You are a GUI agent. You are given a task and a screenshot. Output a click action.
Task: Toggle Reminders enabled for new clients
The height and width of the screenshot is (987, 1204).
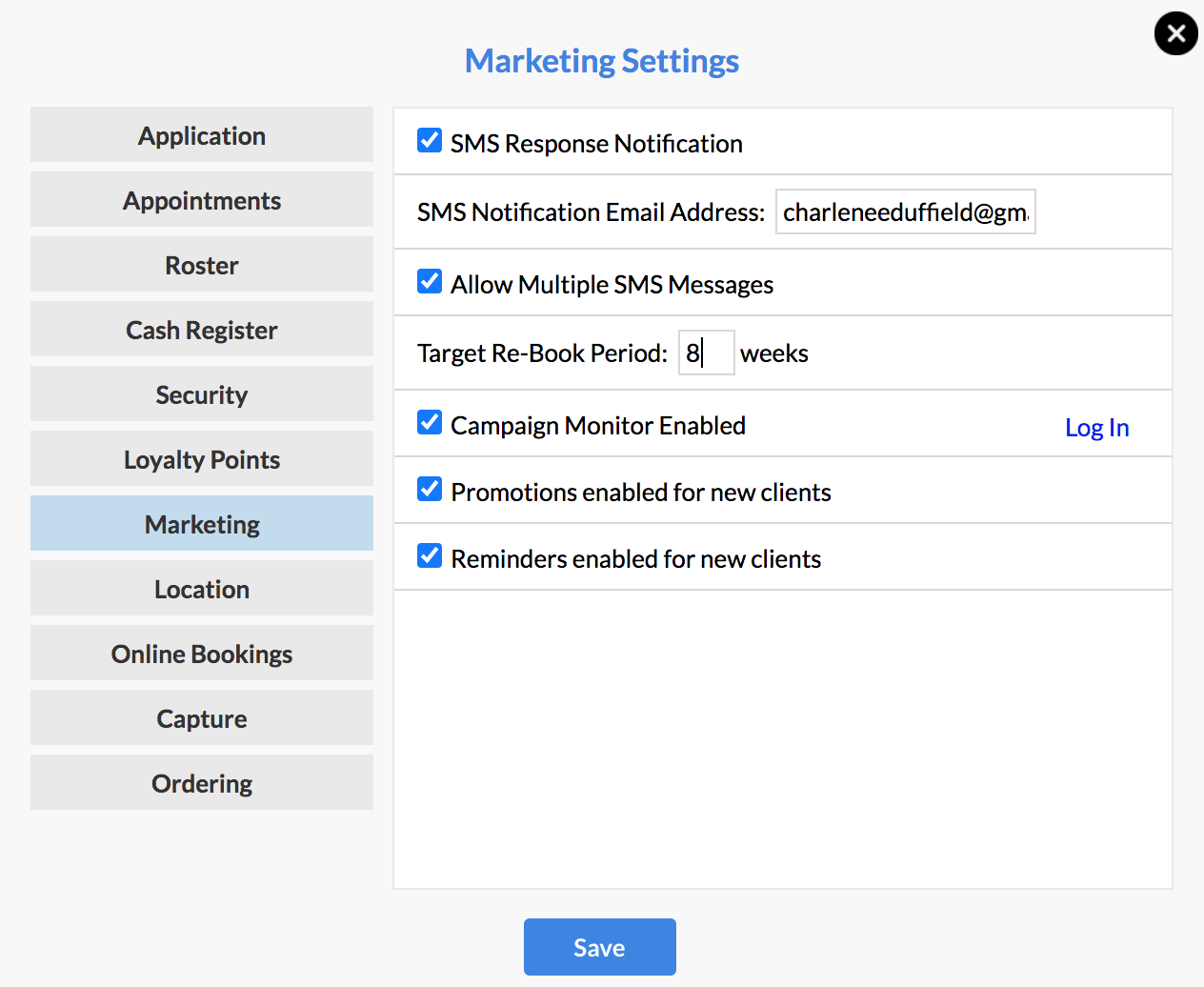tap(430, 556)
